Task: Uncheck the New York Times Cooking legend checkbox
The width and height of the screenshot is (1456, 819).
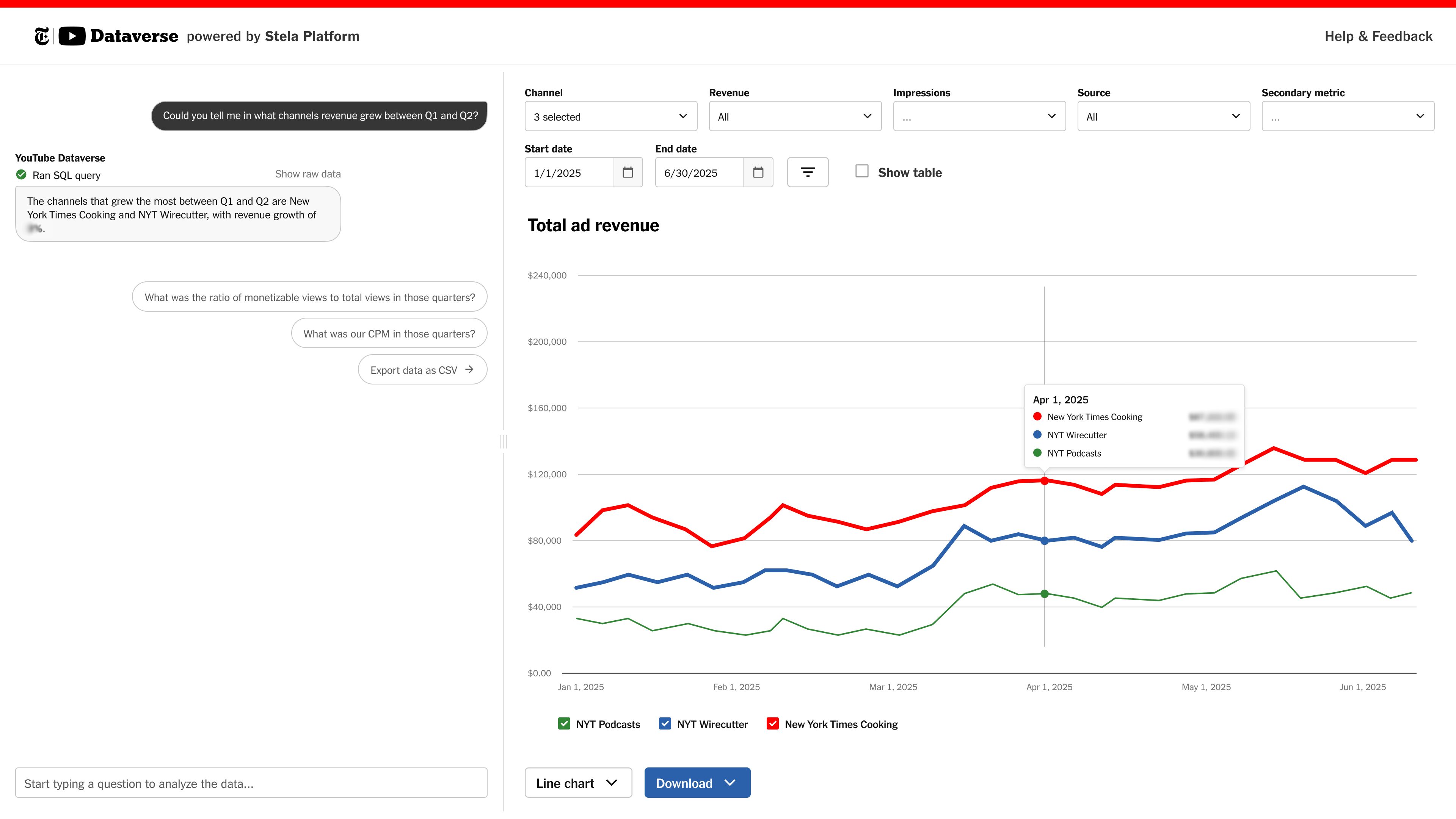Action: click(x=773, y=723)
